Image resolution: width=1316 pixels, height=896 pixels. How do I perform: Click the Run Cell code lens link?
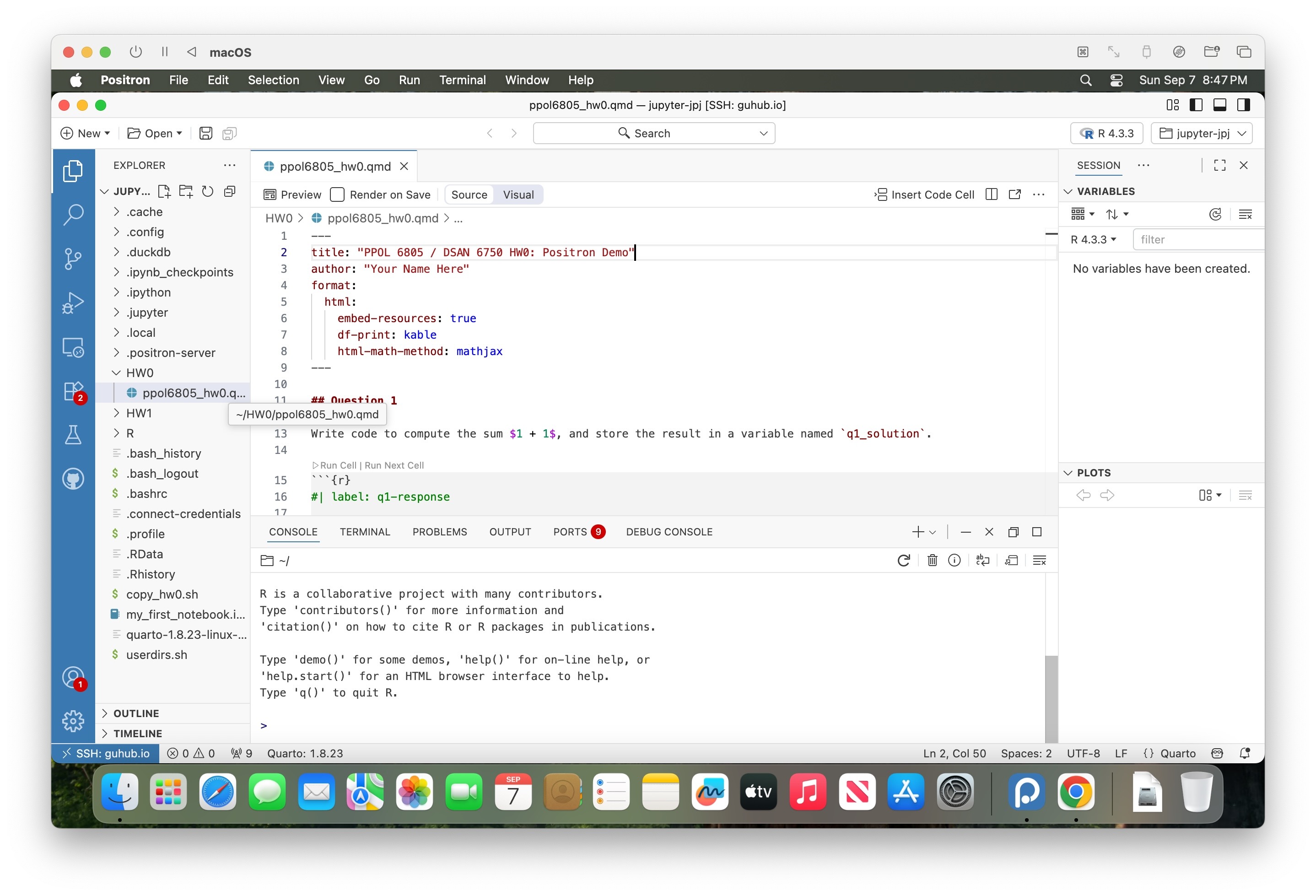(x=334, y=465)
